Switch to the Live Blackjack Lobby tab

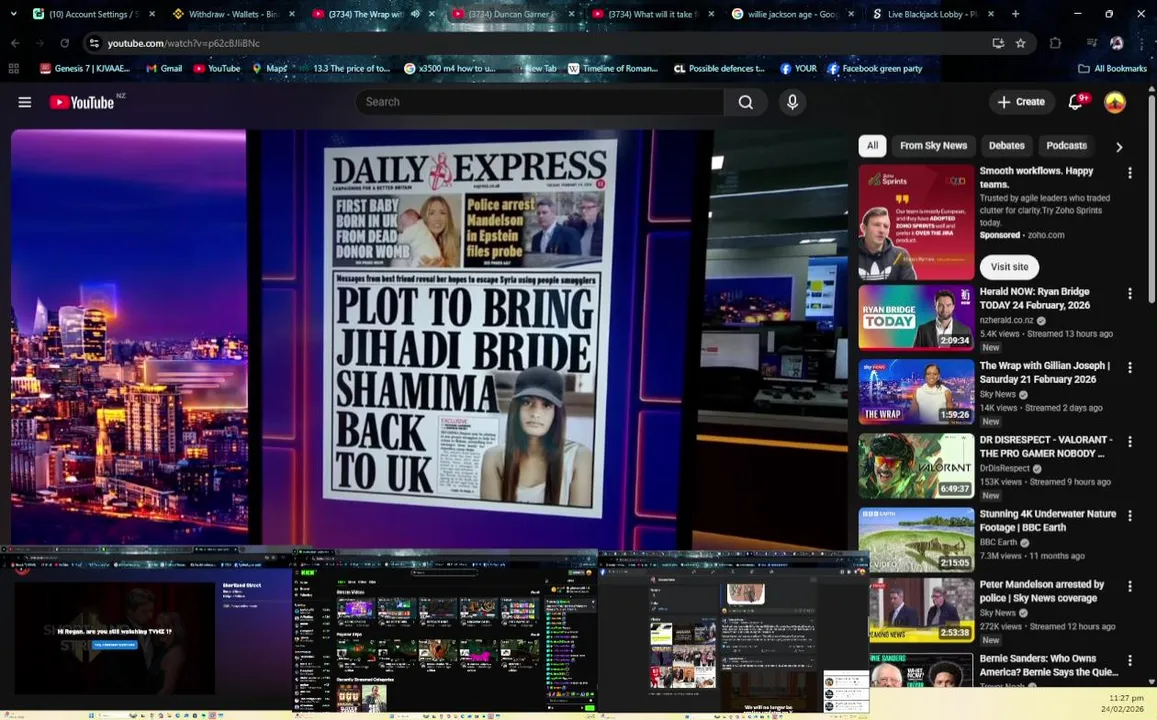click(x=931, y=14)
